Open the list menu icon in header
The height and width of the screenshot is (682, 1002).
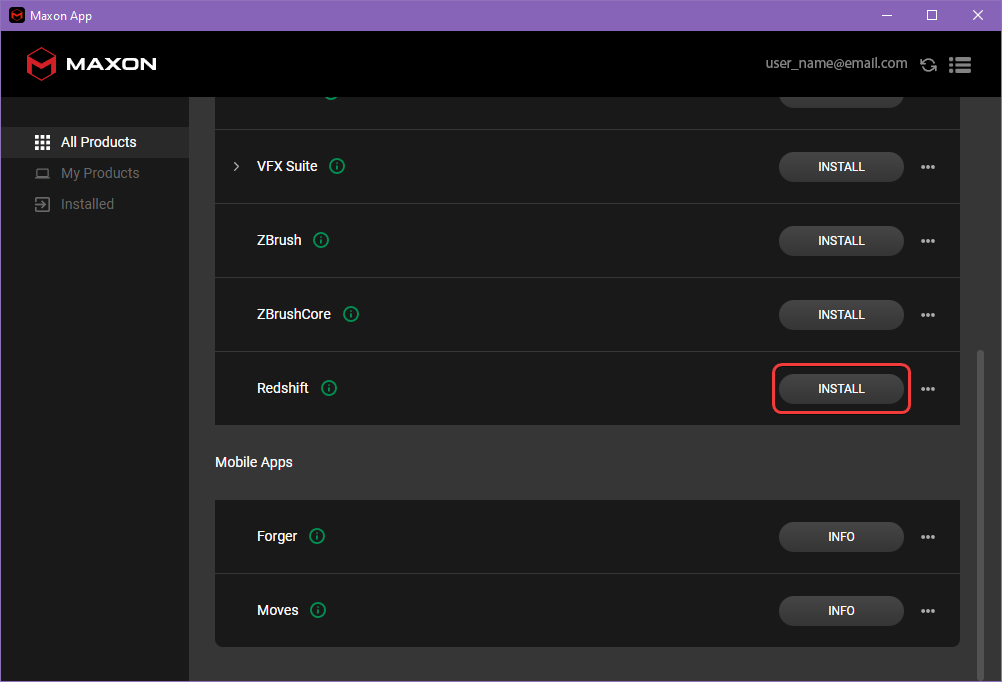(x=960, y=64)
